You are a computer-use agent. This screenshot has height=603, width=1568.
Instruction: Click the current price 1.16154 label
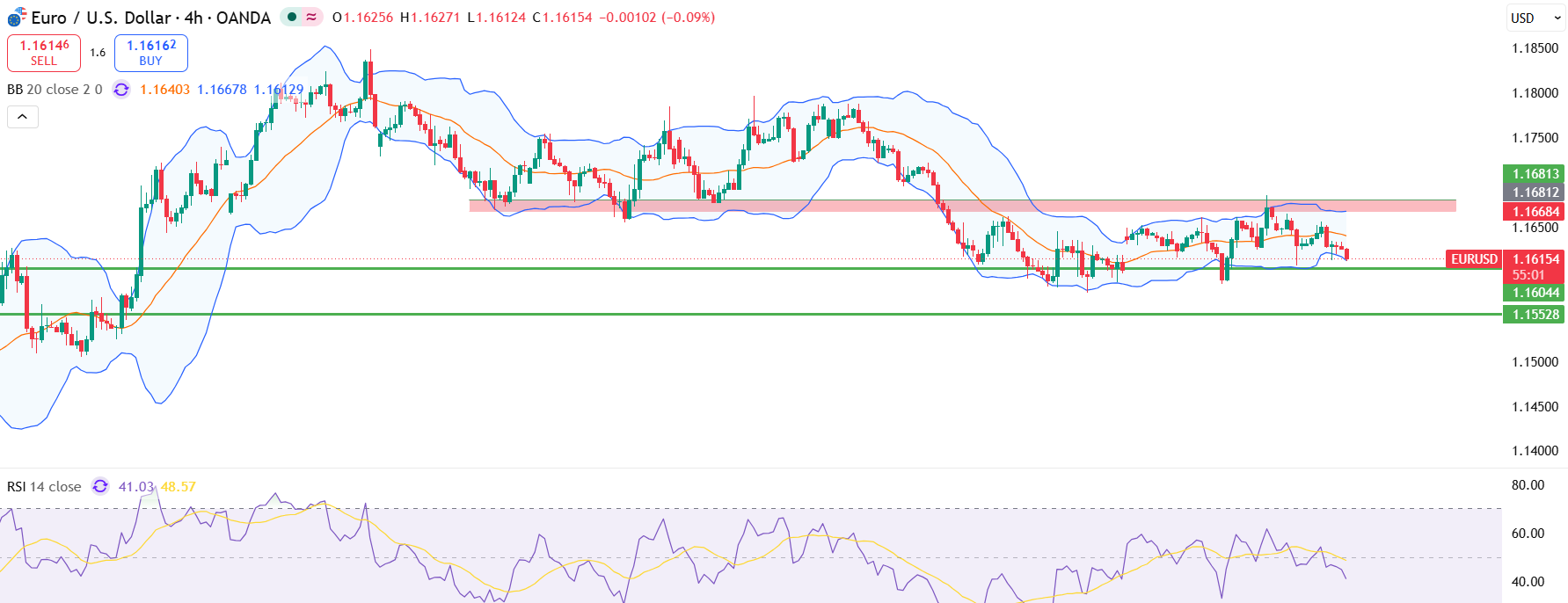point(1534,259)
